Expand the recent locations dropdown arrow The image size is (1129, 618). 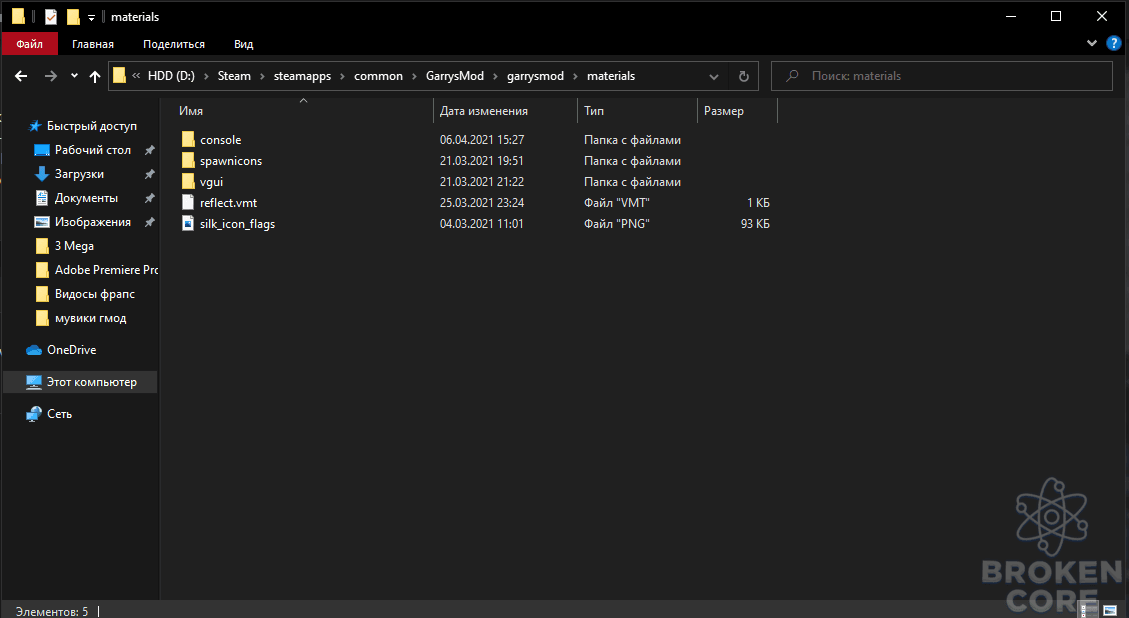pos(74,76)
